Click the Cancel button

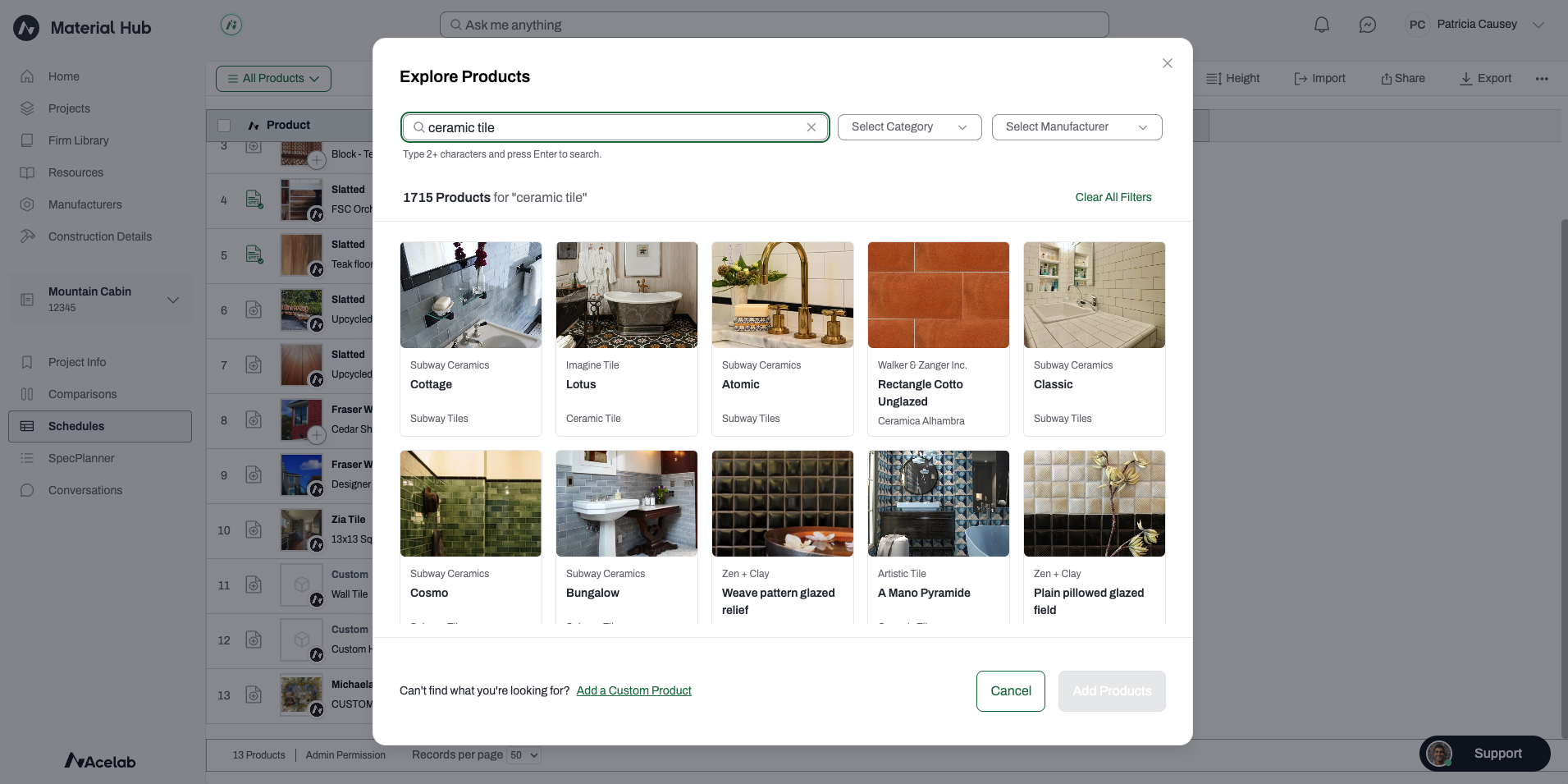pos(1010,691)
